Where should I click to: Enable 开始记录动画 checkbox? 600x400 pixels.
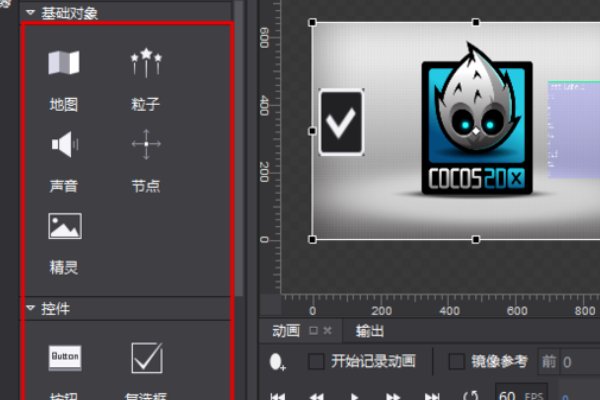pyautogui.click(x=316, y=361)
